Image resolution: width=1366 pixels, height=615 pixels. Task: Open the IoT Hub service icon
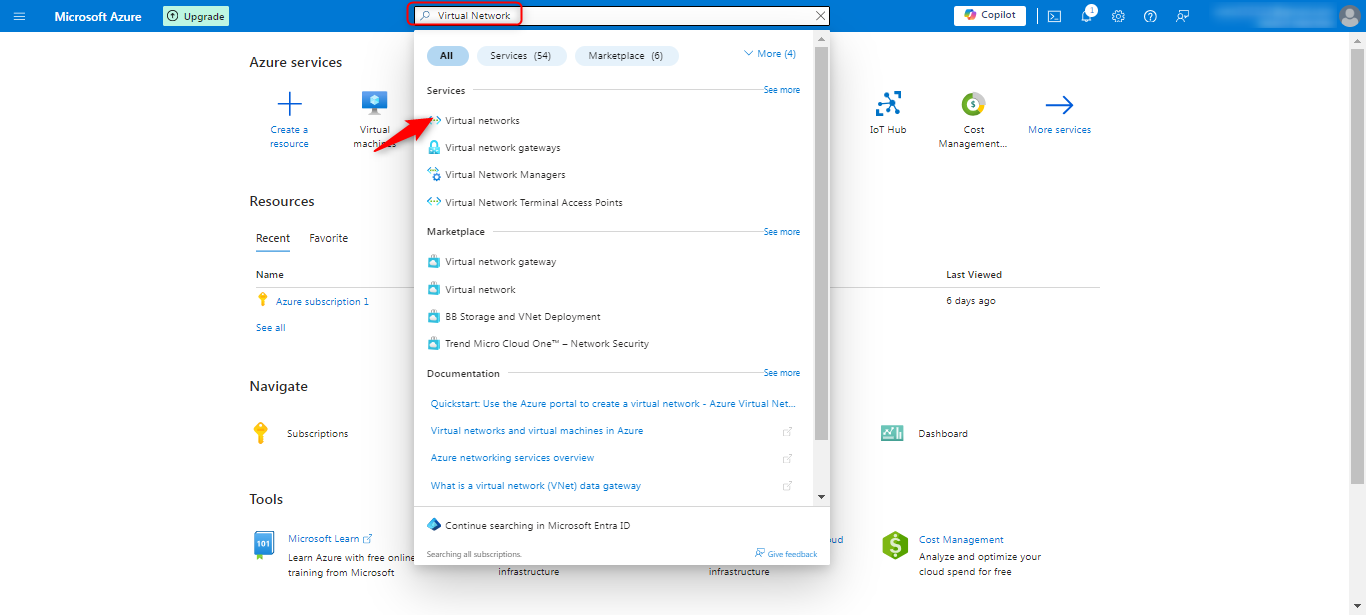(888, 104)
